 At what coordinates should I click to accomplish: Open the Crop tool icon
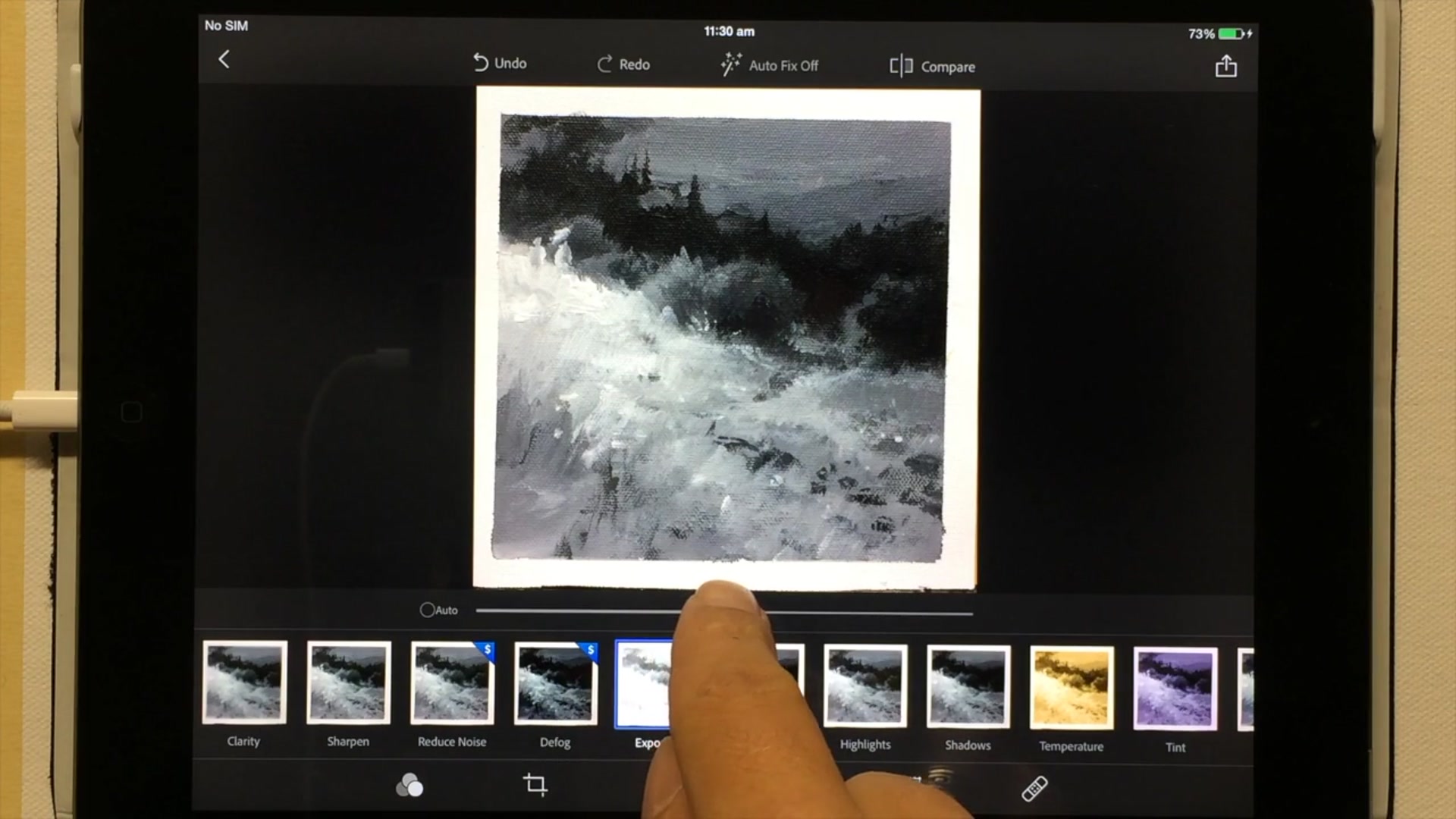pyautogui.click(x=535, y=784)
